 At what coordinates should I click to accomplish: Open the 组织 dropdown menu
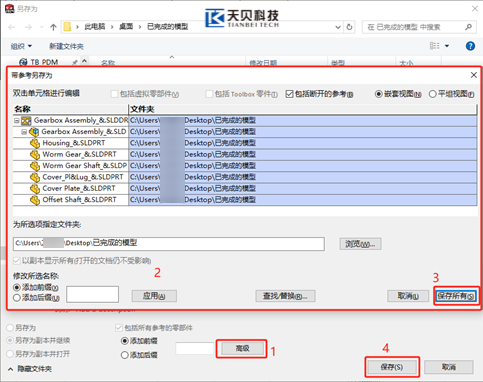click(x=21, y=46)
